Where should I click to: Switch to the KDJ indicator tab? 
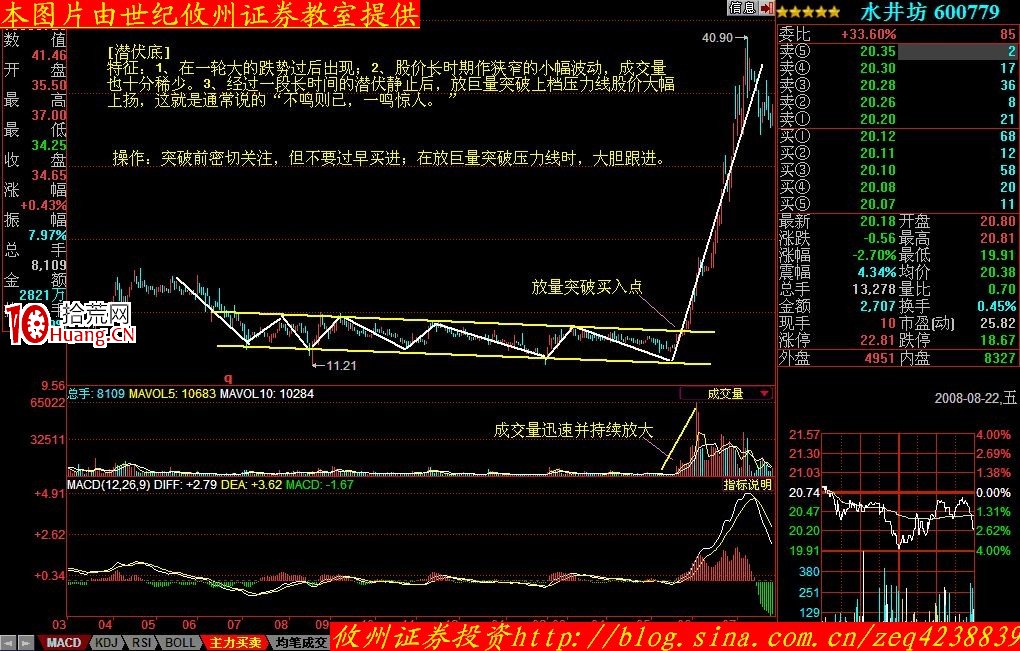106,643
